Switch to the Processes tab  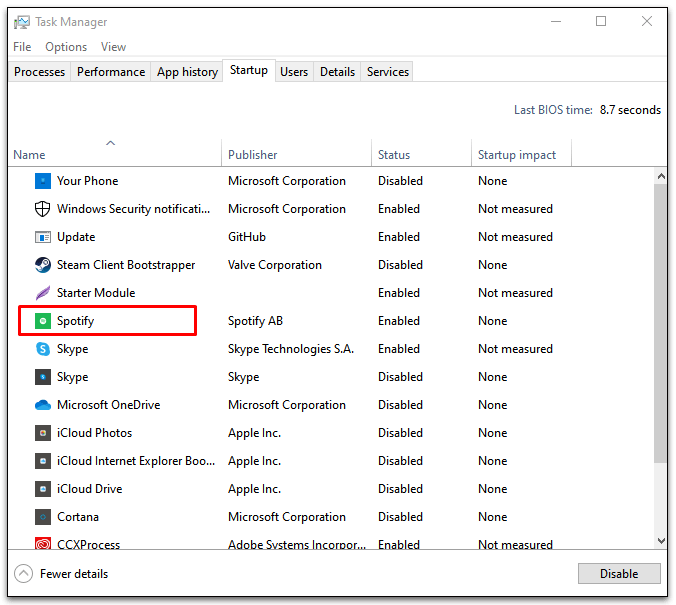pyautogui.click(x=39, y=72)
